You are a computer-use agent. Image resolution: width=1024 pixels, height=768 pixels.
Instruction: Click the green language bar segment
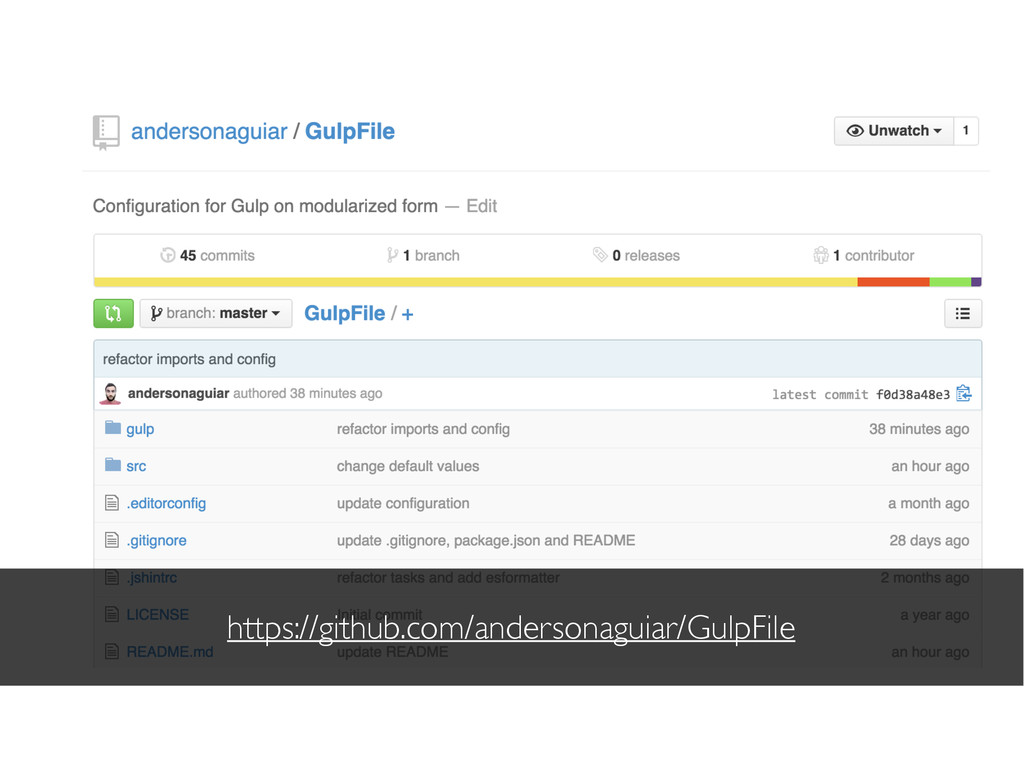coord(950,282)
